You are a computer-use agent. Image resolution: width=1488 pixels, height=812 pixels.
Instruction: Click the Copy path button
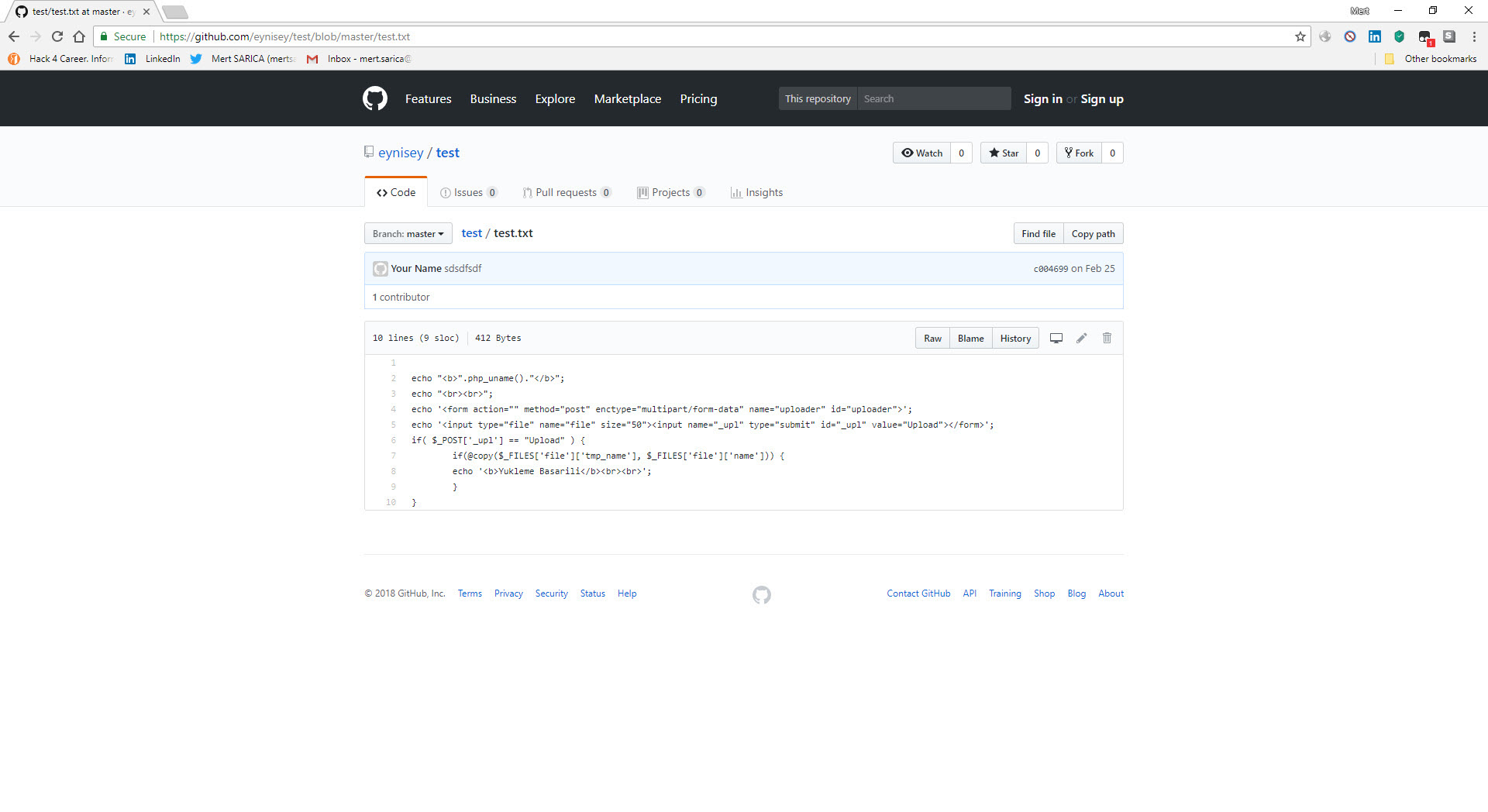[1093, 233]
